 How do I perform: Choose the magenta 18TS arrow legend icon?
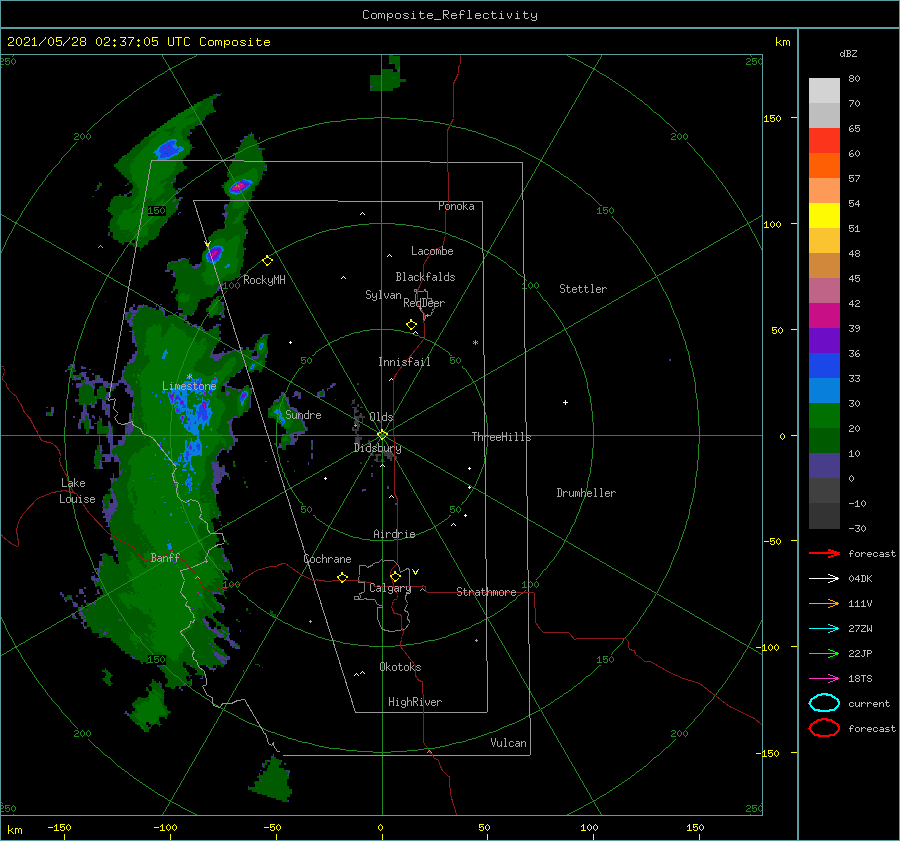824,679
